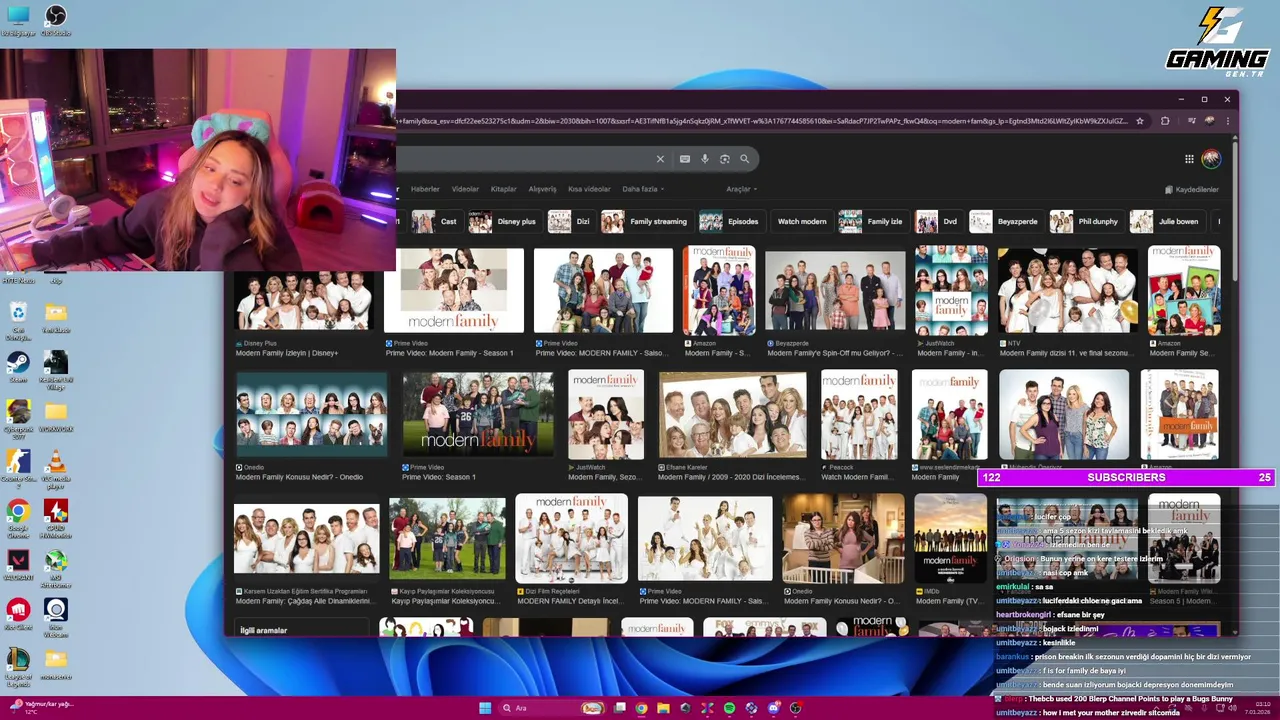
Task: Select the Disney plus filter chip
Action: tap(503, 222)
